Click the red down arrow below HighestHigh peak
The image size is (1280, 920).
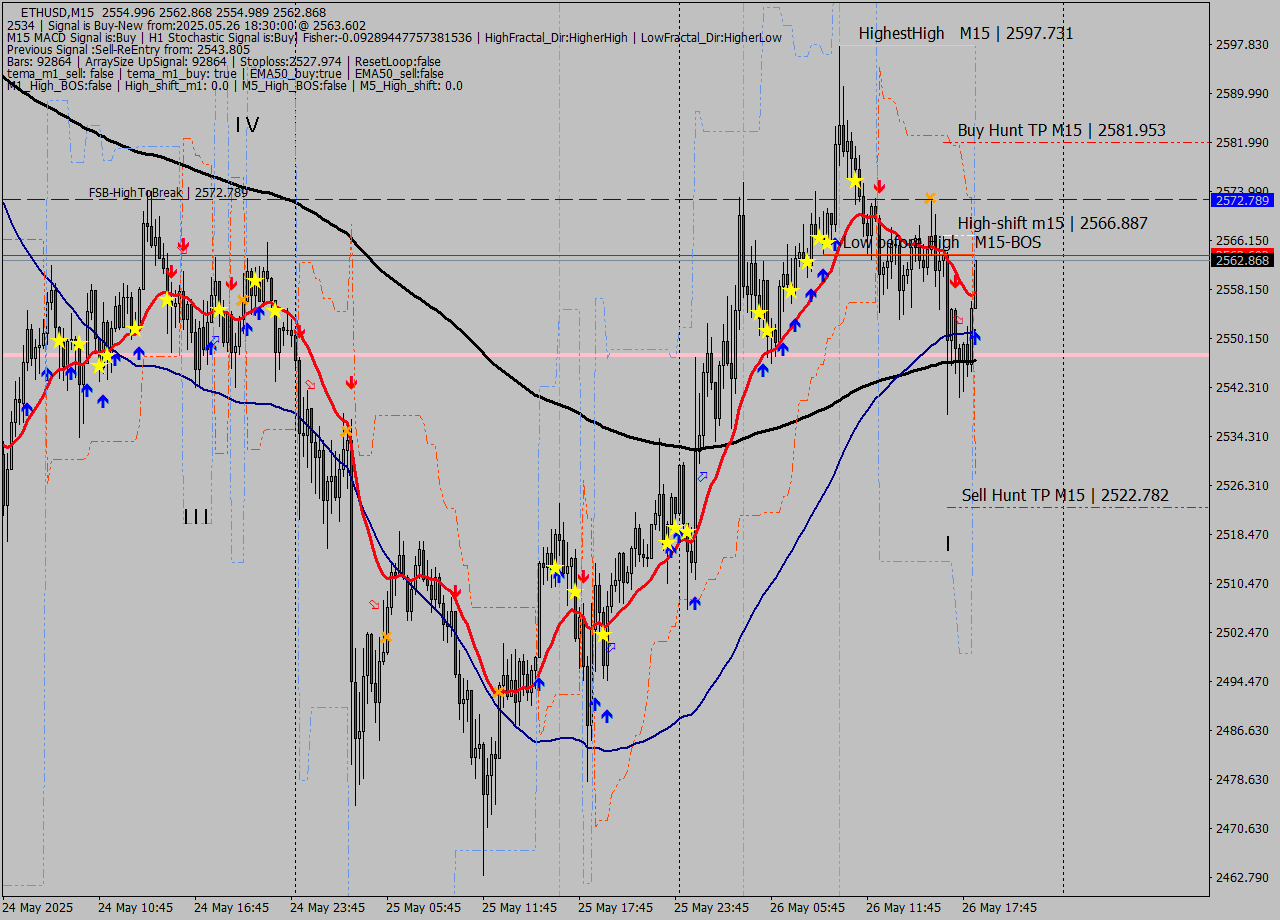tap(879, 186)
